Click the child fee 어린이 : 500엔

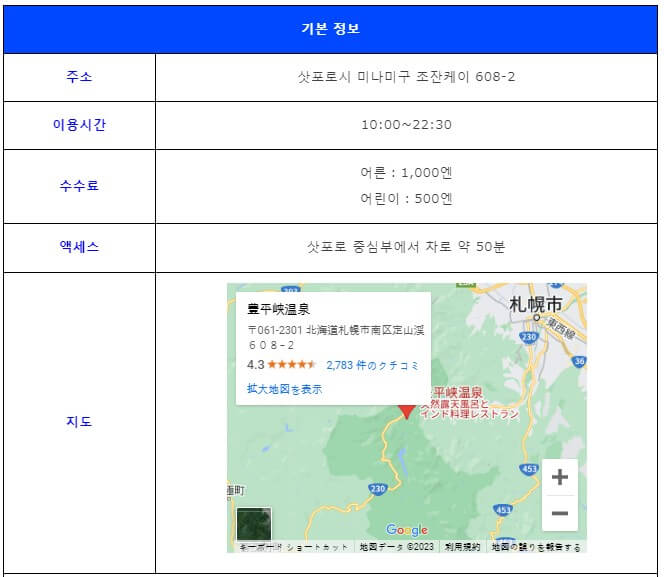click(x=407, y=198)
